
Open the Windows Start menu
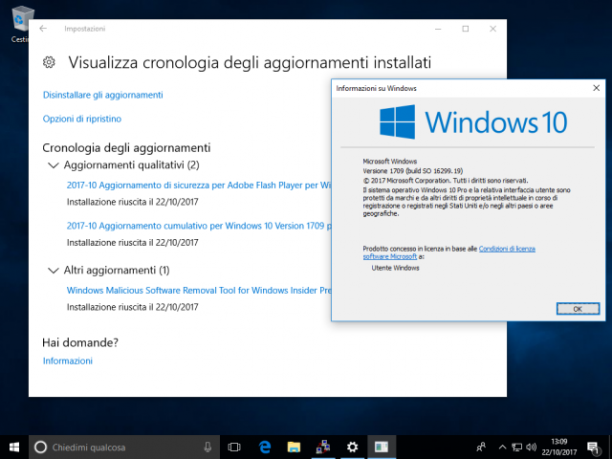[14, 447]
